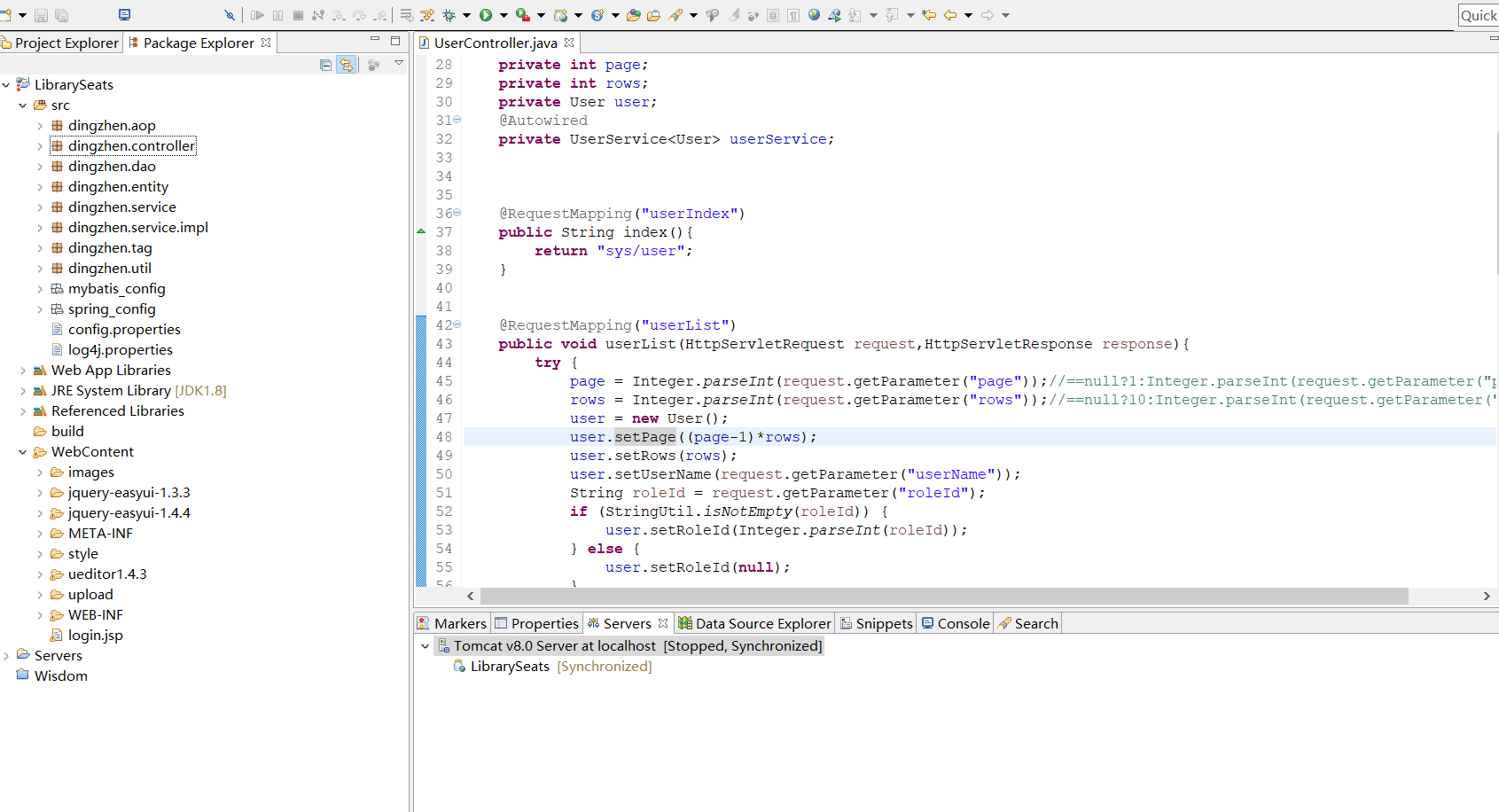This screenshot has height=812, width=1499.
Task: Click the editor horizontal scrollbar thumb
Action: point(944,596)
